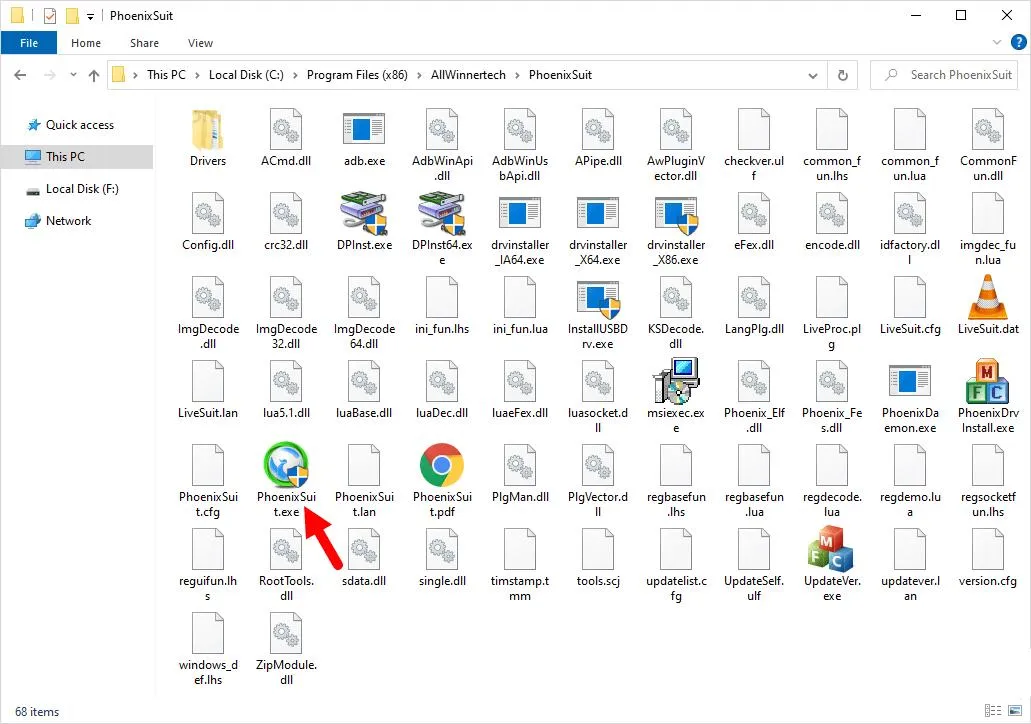Open the Share ribbon tab
The width and height of the screenshot is (1031, 724).
[144, 43]
